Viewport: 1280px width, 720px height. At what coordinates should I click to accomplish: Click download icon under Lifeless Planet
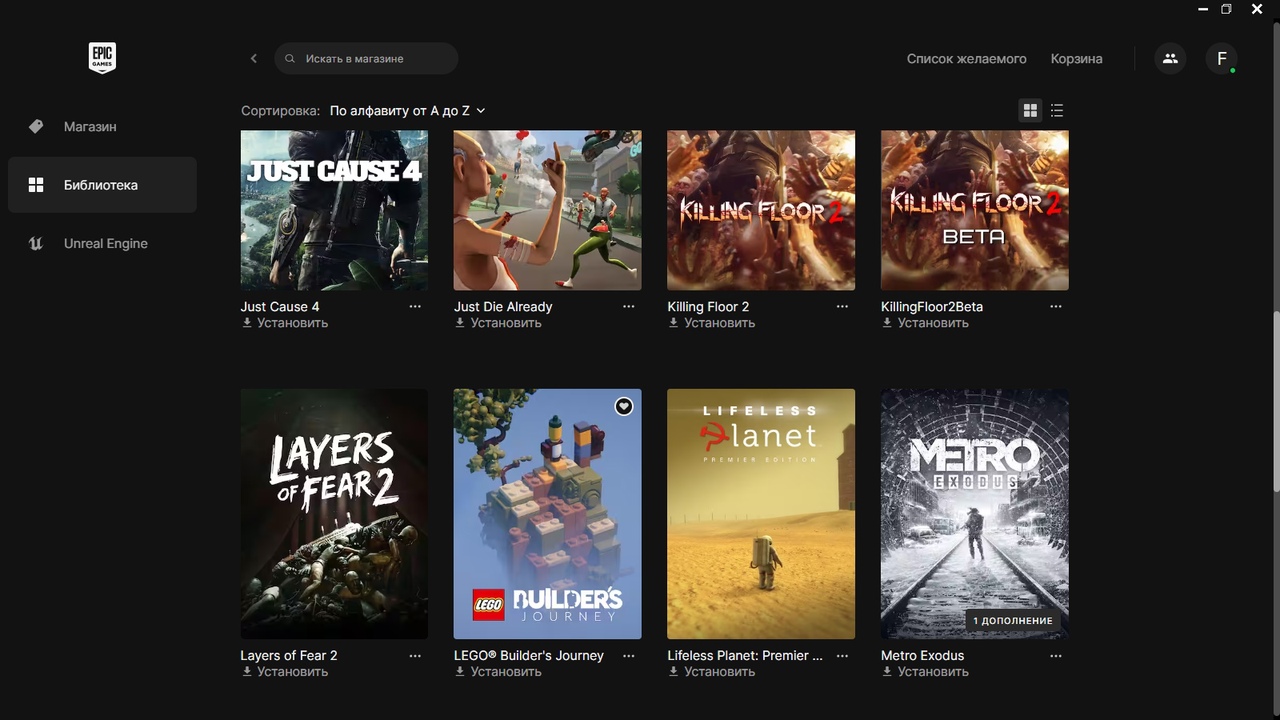click(x=674, y=672)
